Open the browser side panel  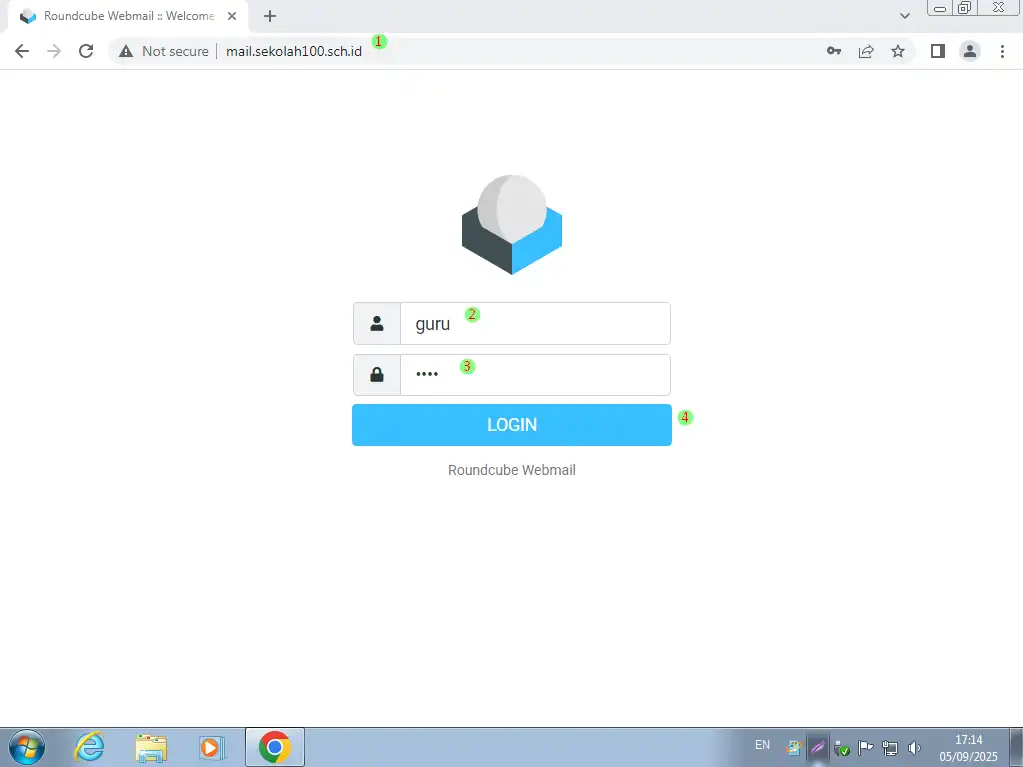(x=938, y=51)
